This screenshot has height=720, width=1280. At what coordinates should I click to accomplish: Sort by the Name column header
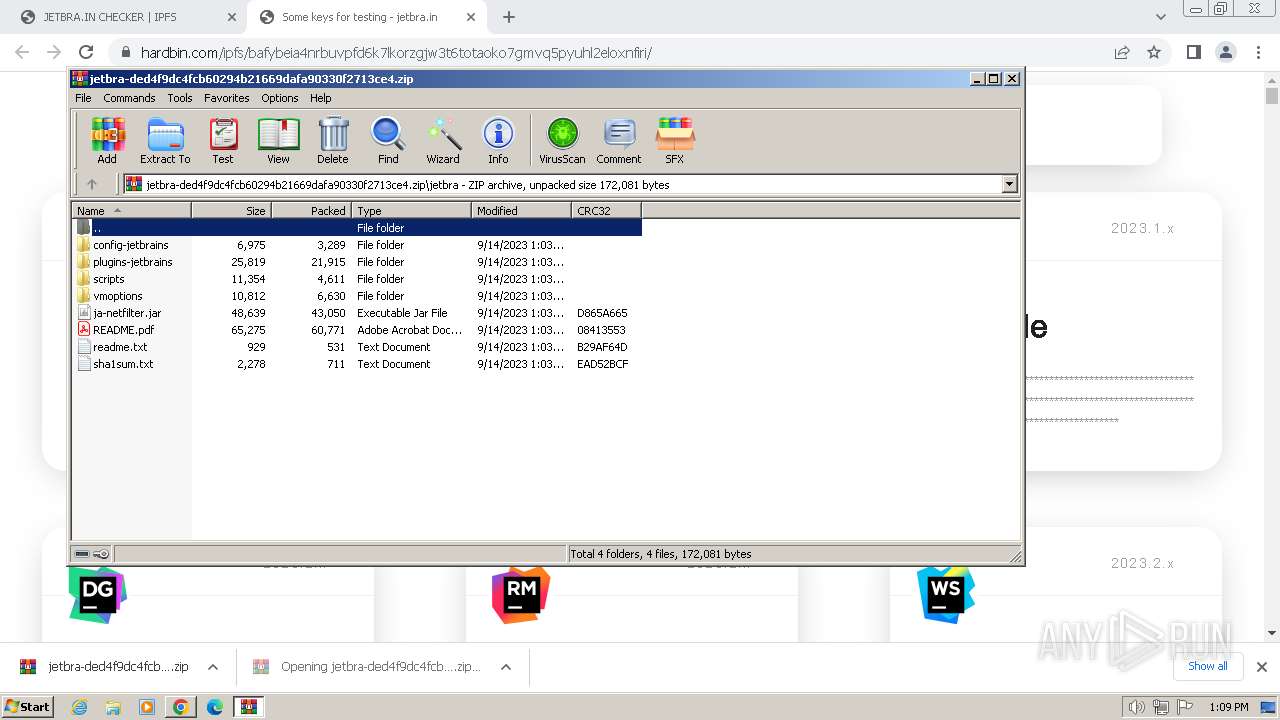pyautogui.click(x=132, y=210)
